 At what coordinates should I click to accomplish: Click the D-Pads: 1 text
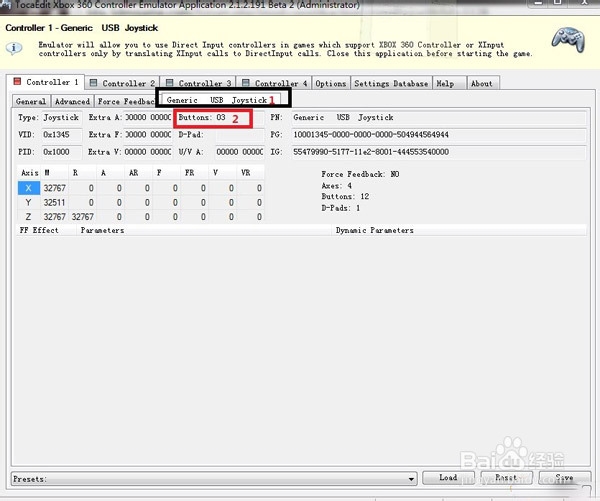pyautogui.click(x=341, y=208)
